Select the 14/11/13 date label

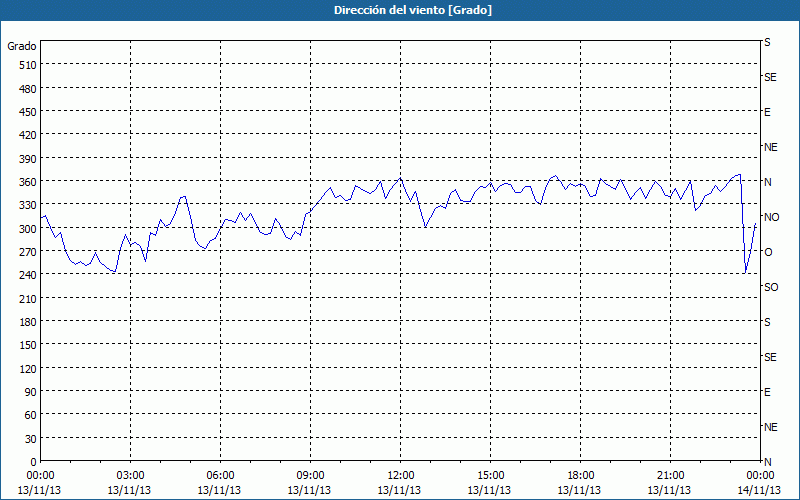[x=760, y=490]
